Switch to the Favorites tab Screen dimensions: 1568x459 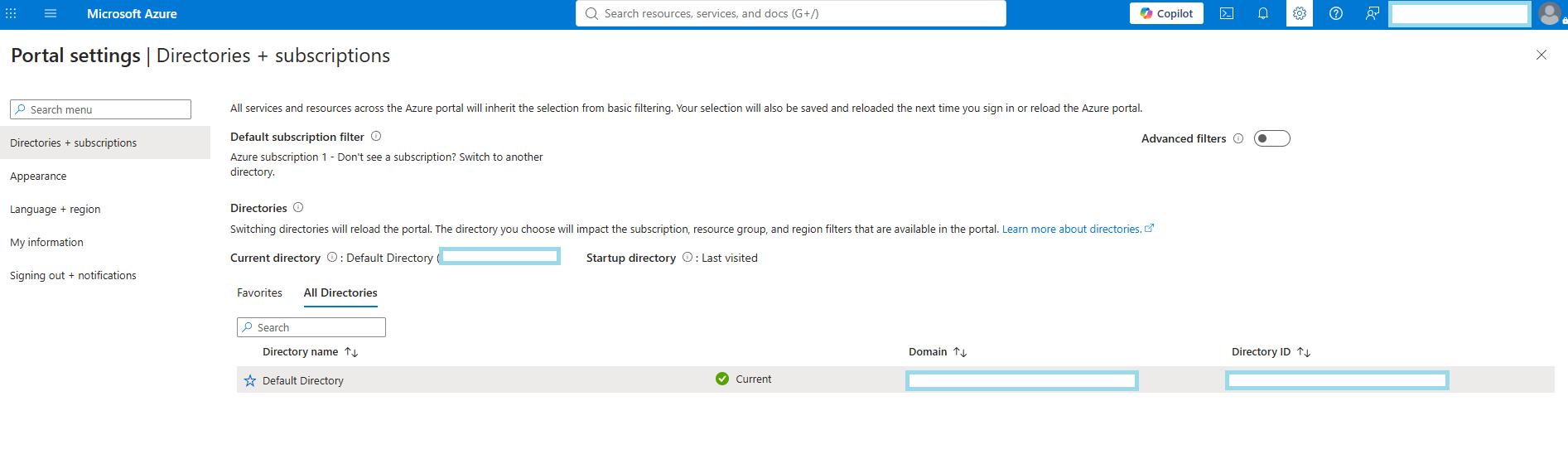click(x=259, y=292)
